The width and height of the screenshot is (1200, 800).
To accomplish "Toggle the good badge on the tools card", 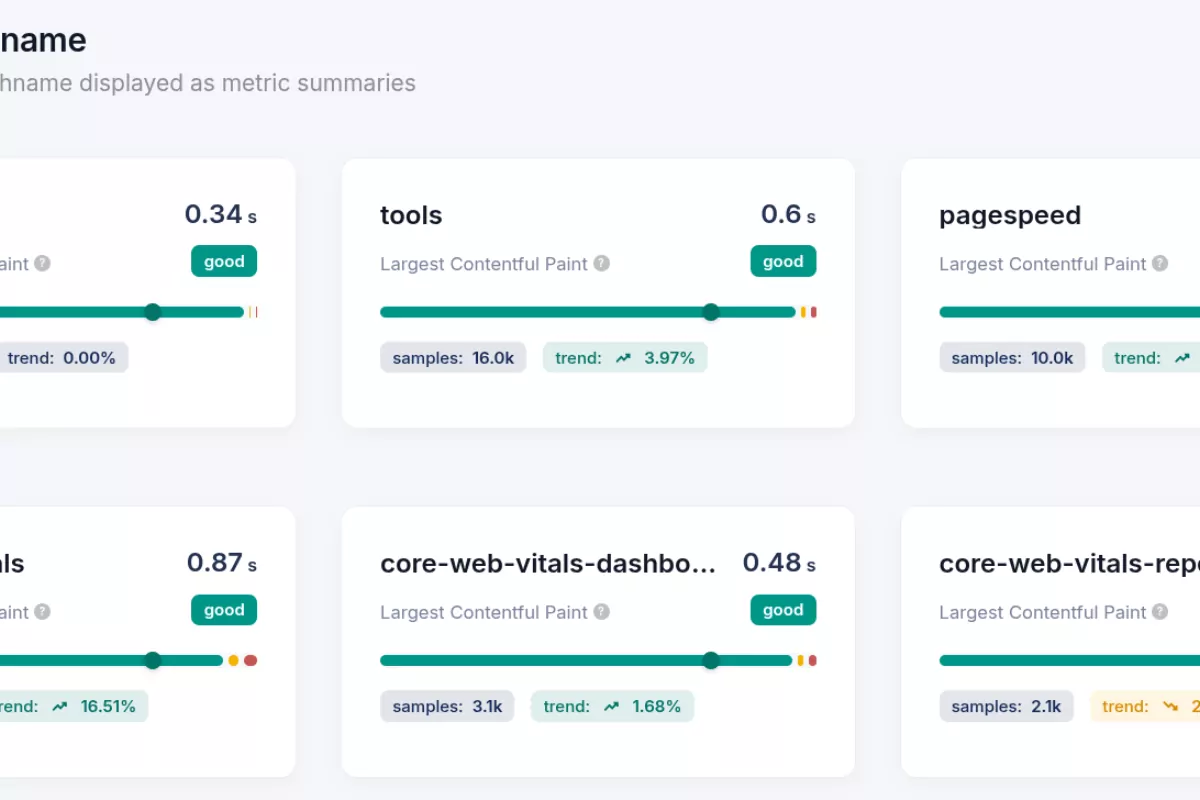I will (x=783, y=261).
